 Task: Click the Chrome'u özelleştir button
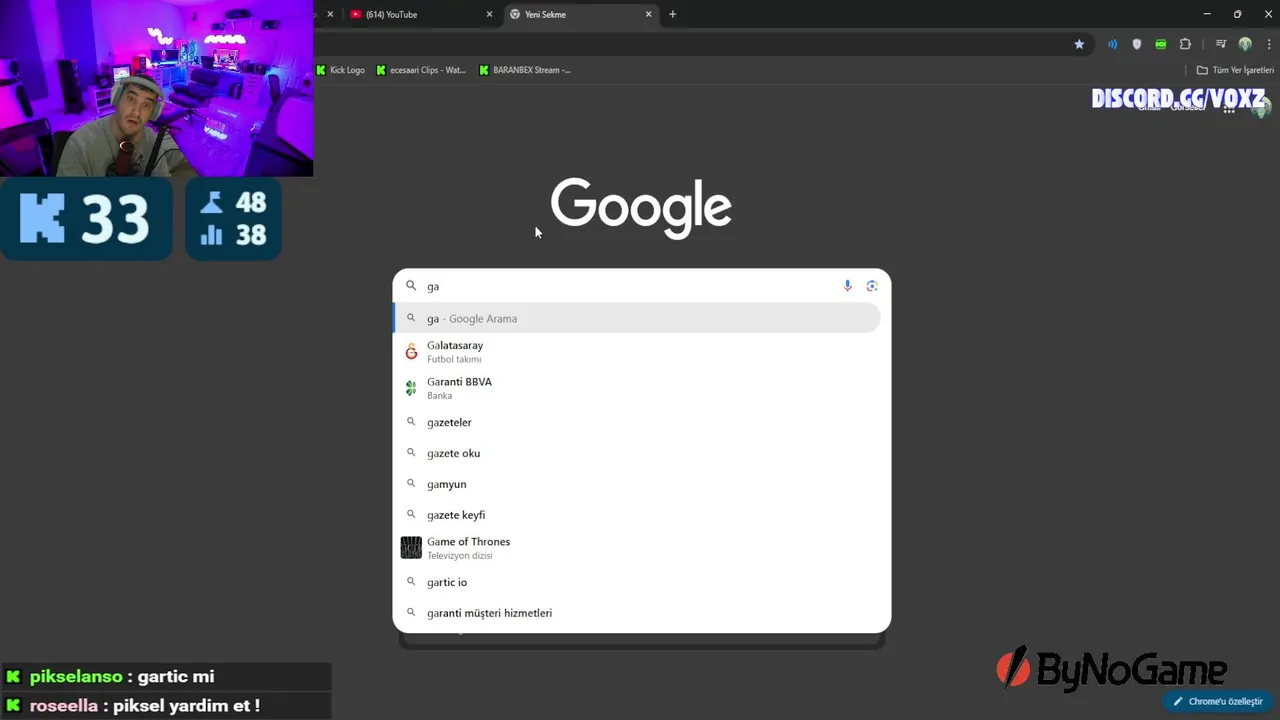pyautogui.click(x=1217, y=701)
